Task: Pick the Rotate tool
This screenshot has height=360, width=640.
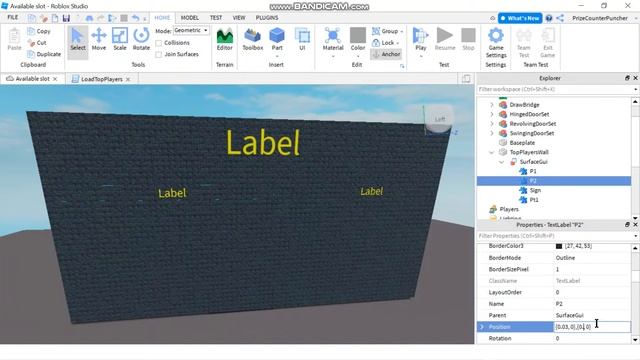Action: [141, 40]
